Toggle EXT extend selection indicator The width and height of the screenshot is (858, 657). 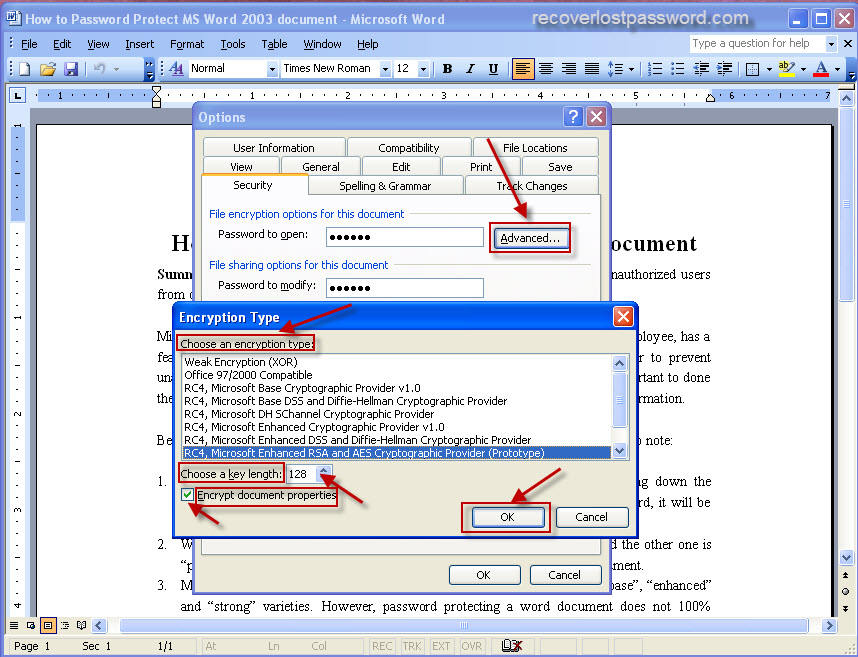(441, 647)
